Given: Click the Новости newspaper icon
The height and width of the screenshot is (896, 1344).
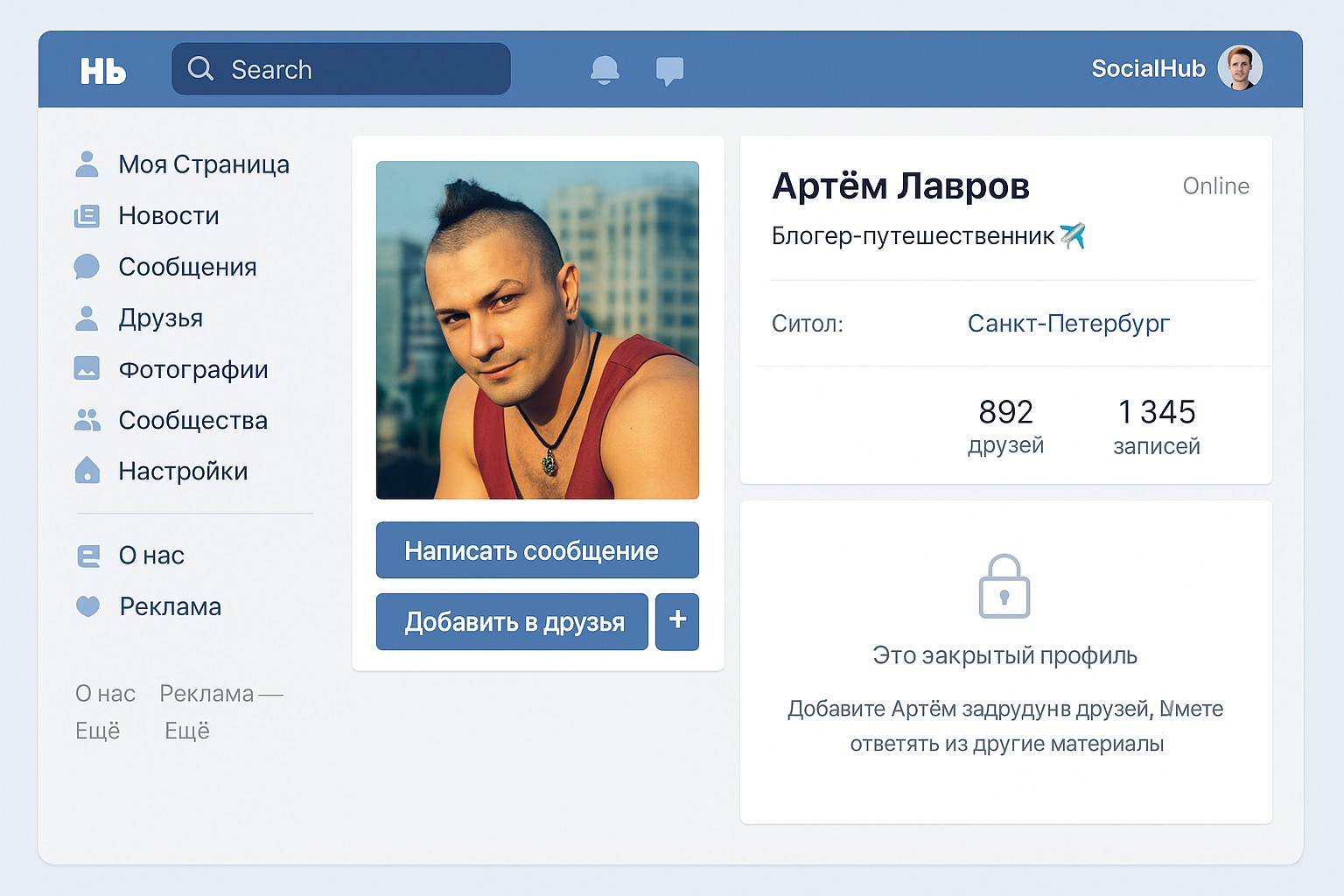Looking at the screenshot, I should tap(87, 216).
